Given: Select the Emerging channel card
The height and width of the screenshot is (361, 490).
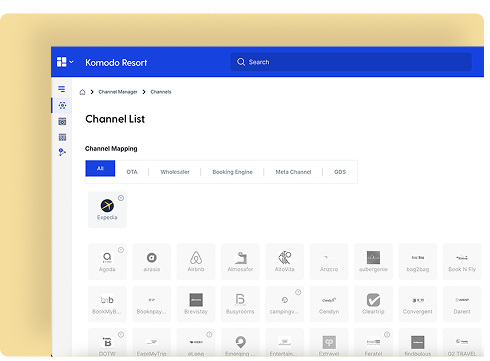Looking at the screenshot, I should tap(240, 343).
